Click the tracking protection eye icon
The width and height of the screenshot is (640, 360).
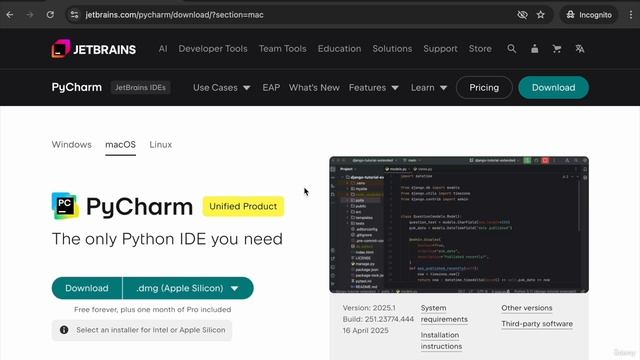tap(522, 15)
